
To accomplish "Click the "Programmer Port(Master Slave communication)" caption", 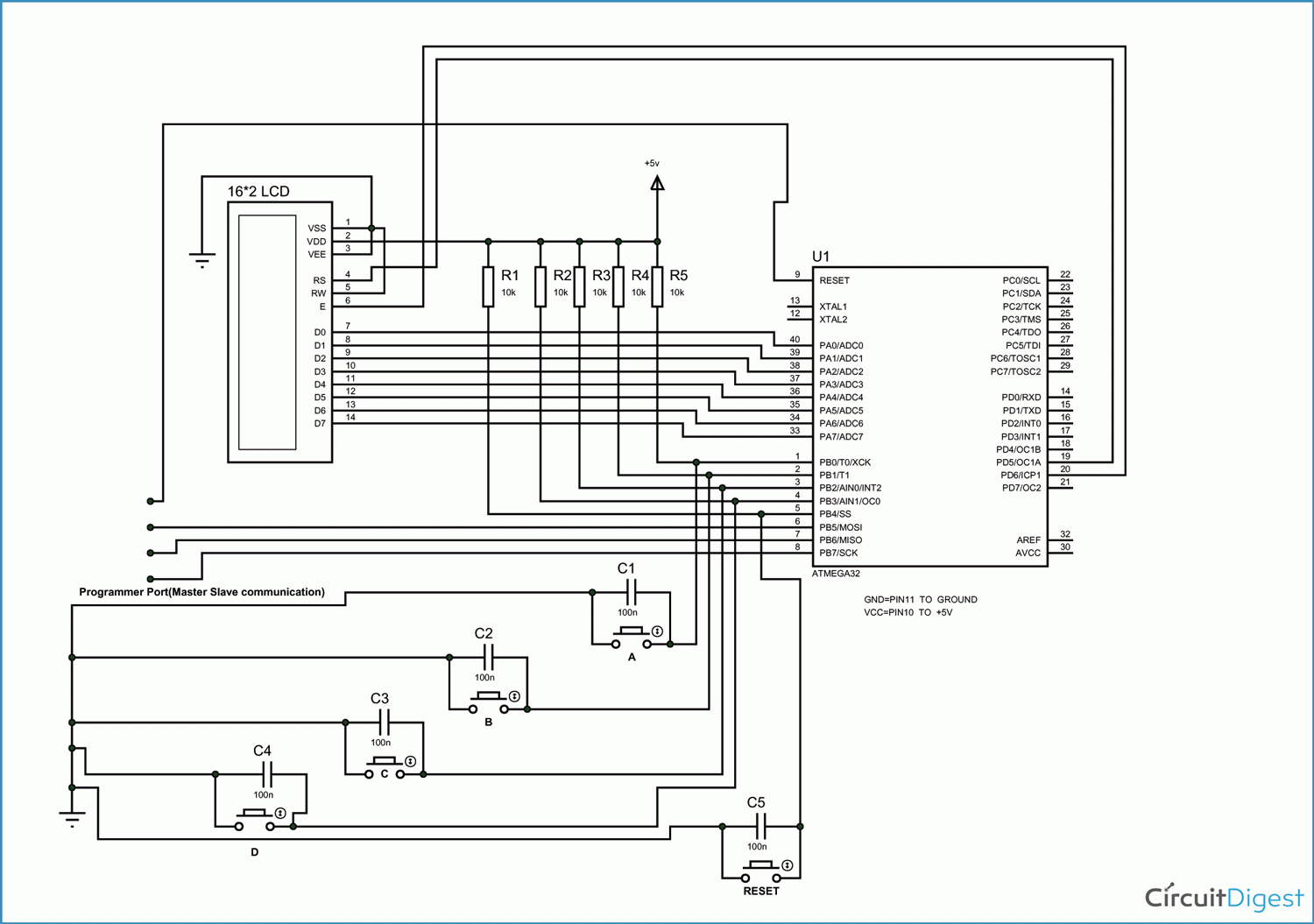I will coord(201,592).
